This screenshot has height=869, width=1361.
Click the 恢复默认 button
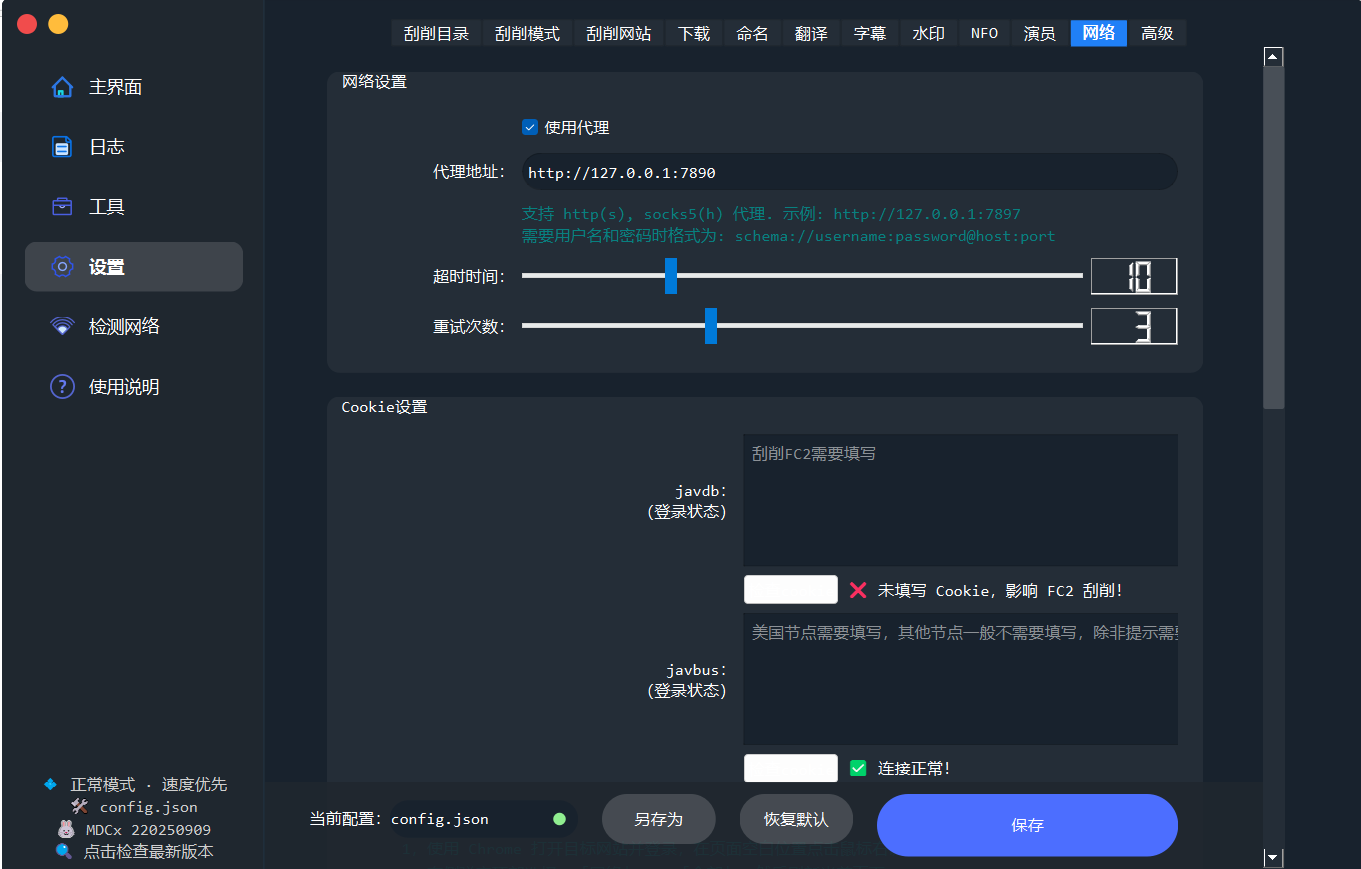tap(796, 819)
